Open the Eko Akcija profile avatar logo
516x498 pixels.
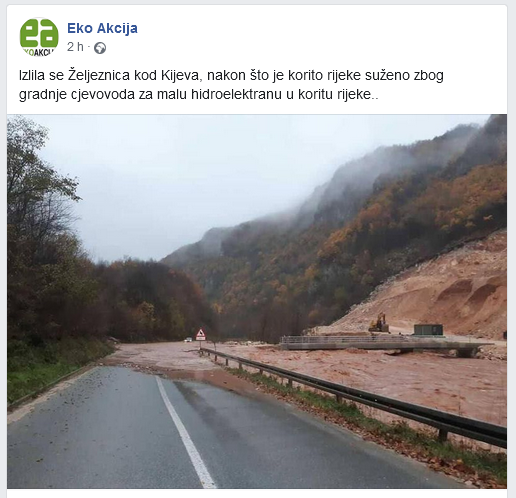[x=39, y=37]
